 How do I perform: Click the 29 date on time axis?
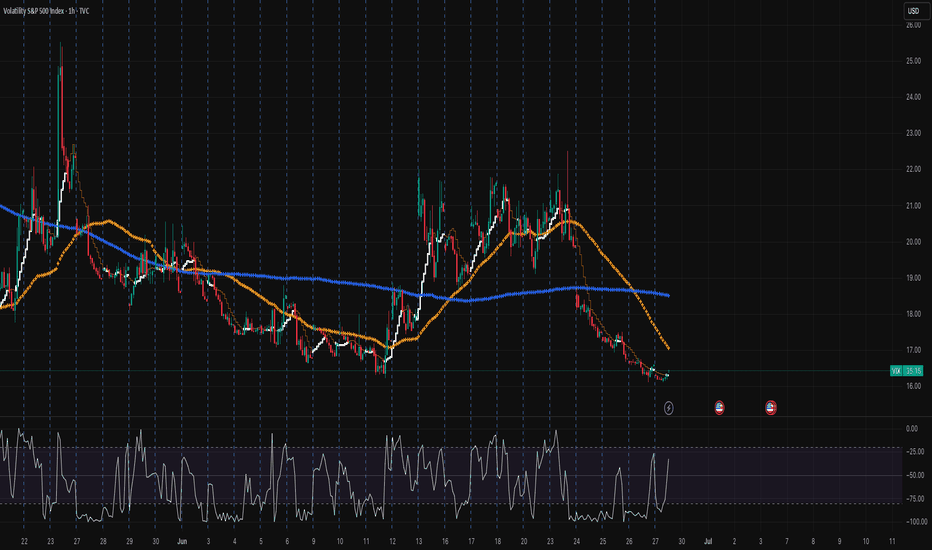pos(130,541)
